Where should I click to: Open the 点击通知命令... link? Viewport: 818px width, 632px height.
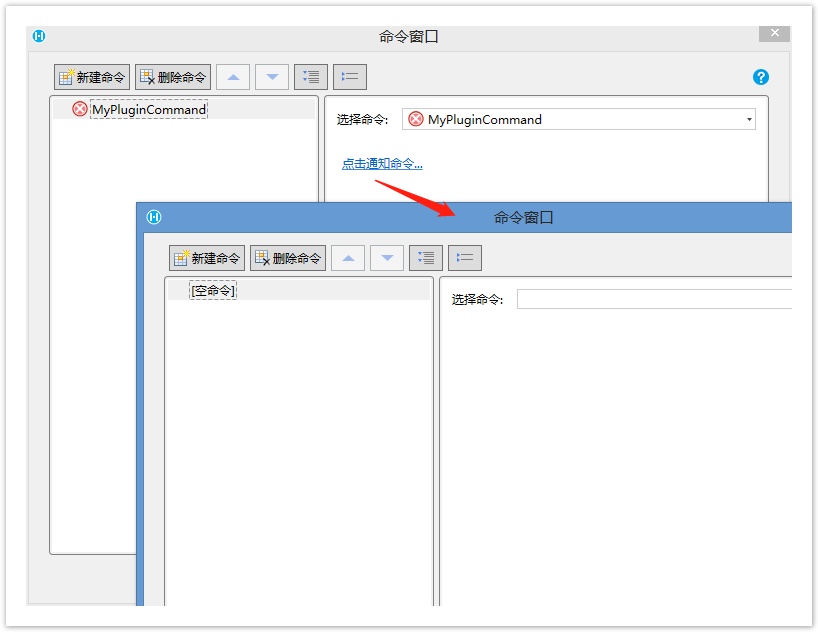(x=382, y=164)
